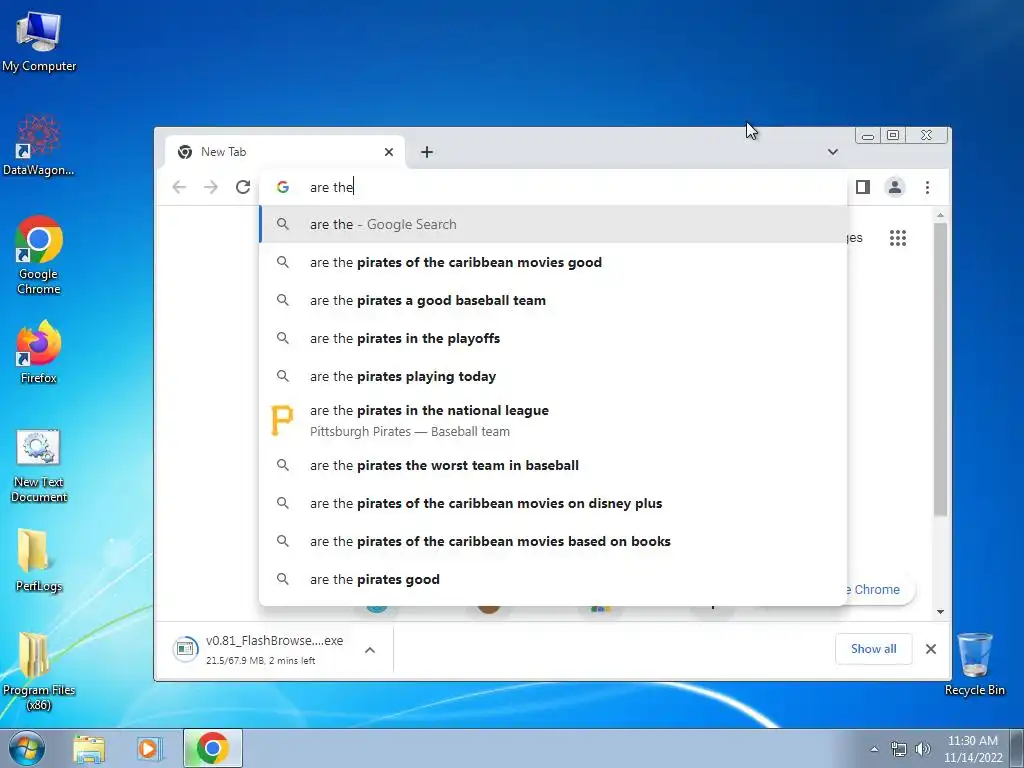The height and width of the screenshot is (768, 1024).
Task: Open the Chrome side panel icon
Action: [863, 187]
